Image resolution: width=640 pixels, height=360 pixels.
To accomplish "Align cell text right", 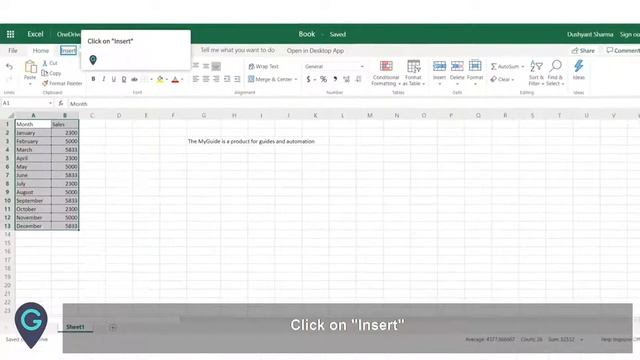I will (216, 79).
